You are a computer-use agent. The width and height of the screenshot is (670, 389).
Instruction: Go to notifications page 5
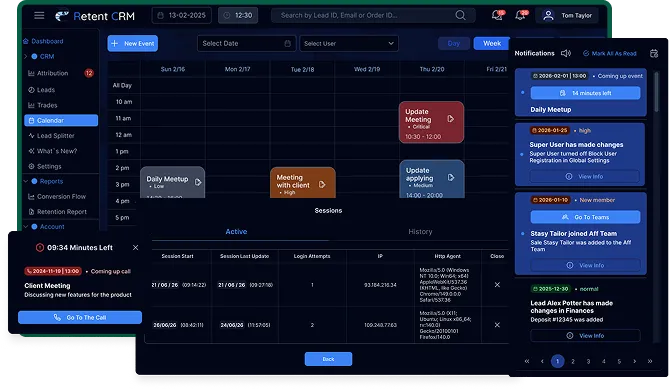[x=619, y=361]
